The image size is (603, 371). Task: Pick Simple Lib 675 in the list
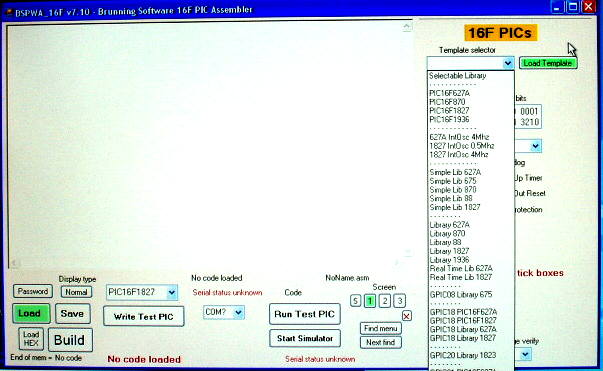click(x=453, y=181)
